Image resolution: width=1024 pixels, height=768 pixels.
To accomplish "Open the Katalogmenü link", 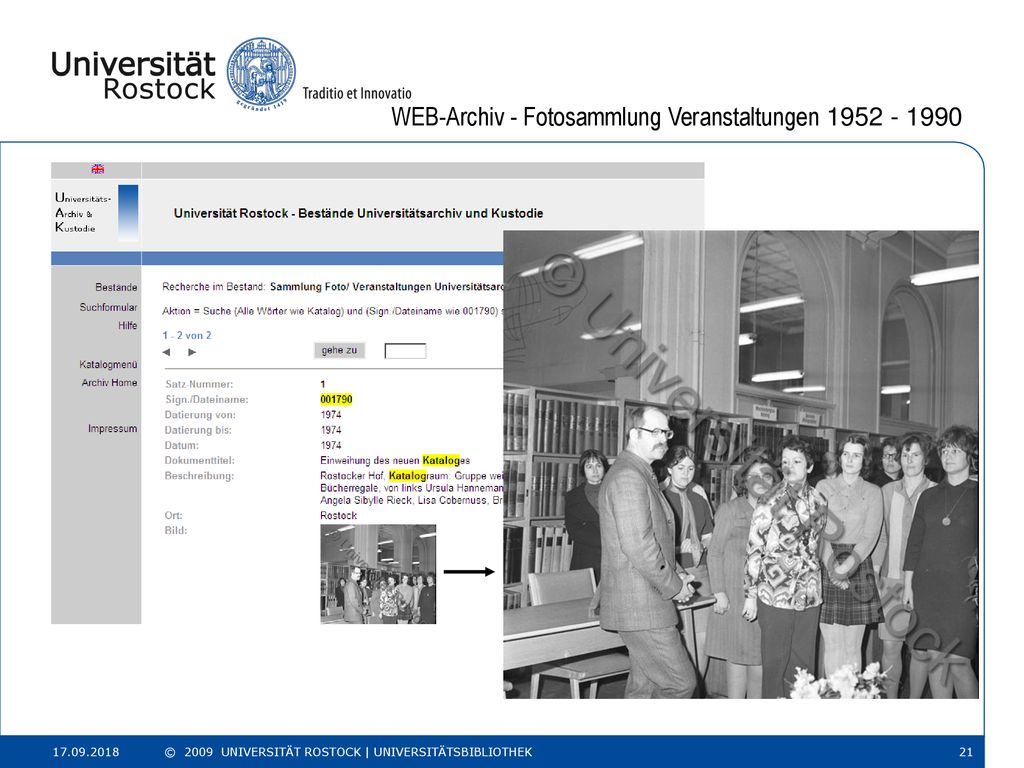I will pyautogui.click(x=108, y=364).
